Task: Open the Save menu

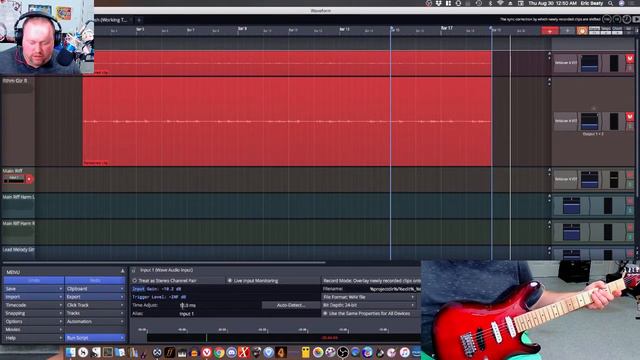Action: pos(34,289)
